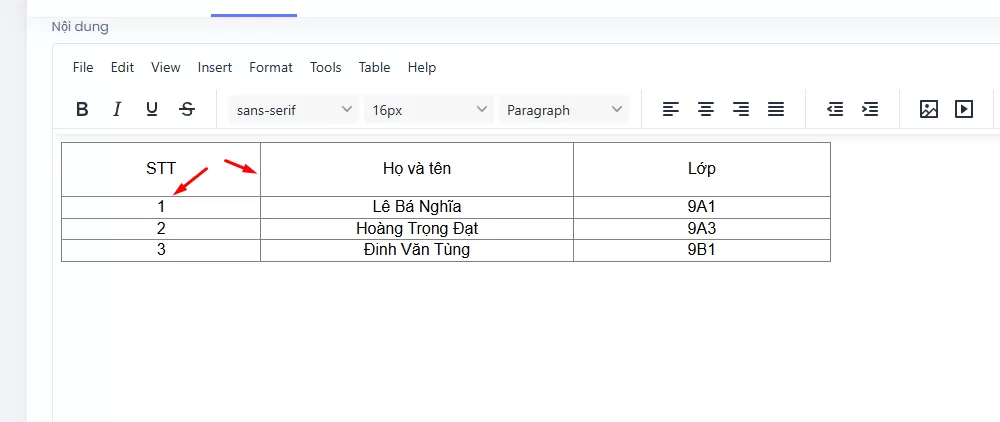Insert media video button
Image resolution: width=1000 pixels, height=422 pixels.
964,109
